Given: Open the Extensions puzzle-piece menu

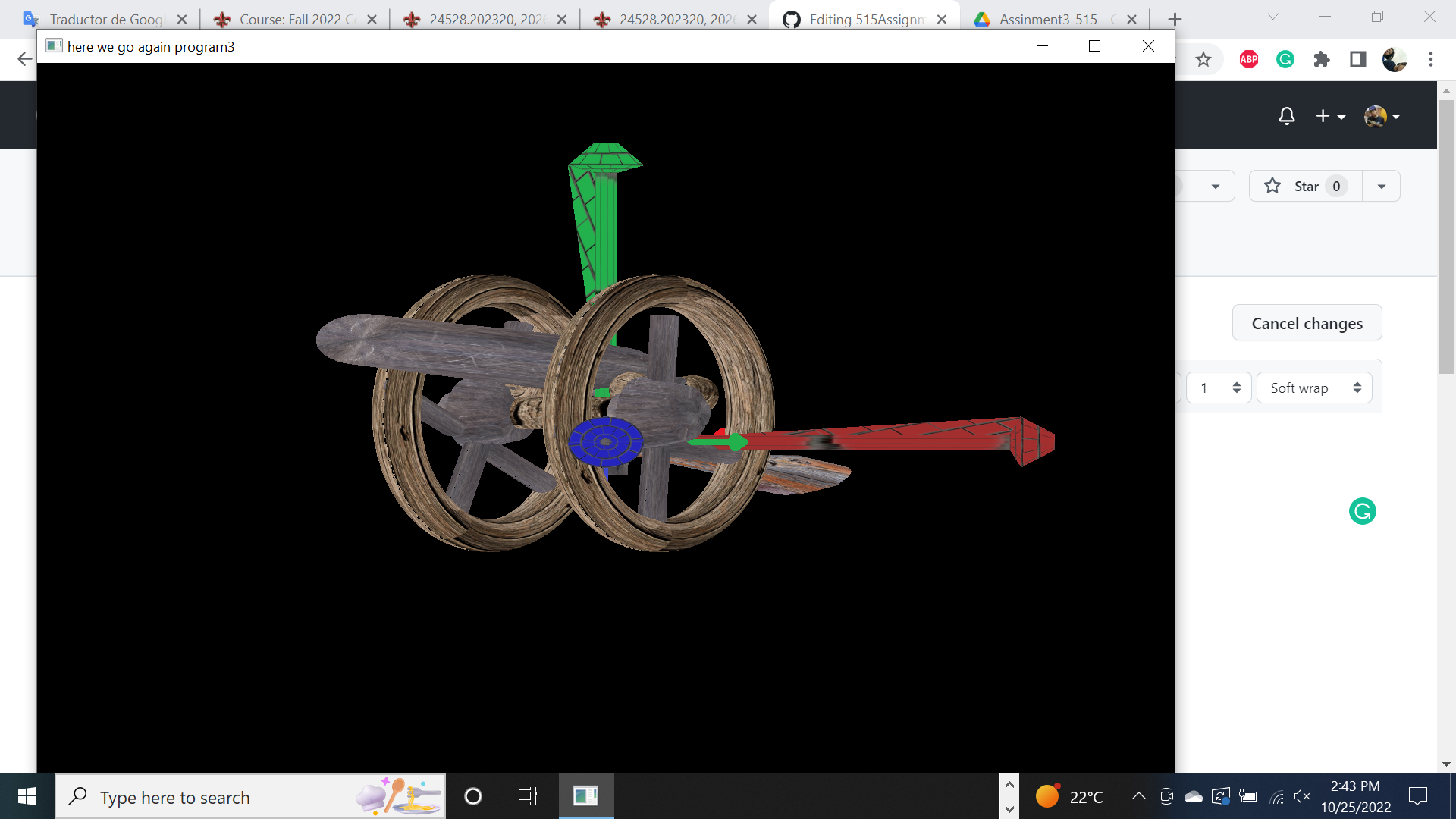Looking at the screenshot, I should 1322,59.
